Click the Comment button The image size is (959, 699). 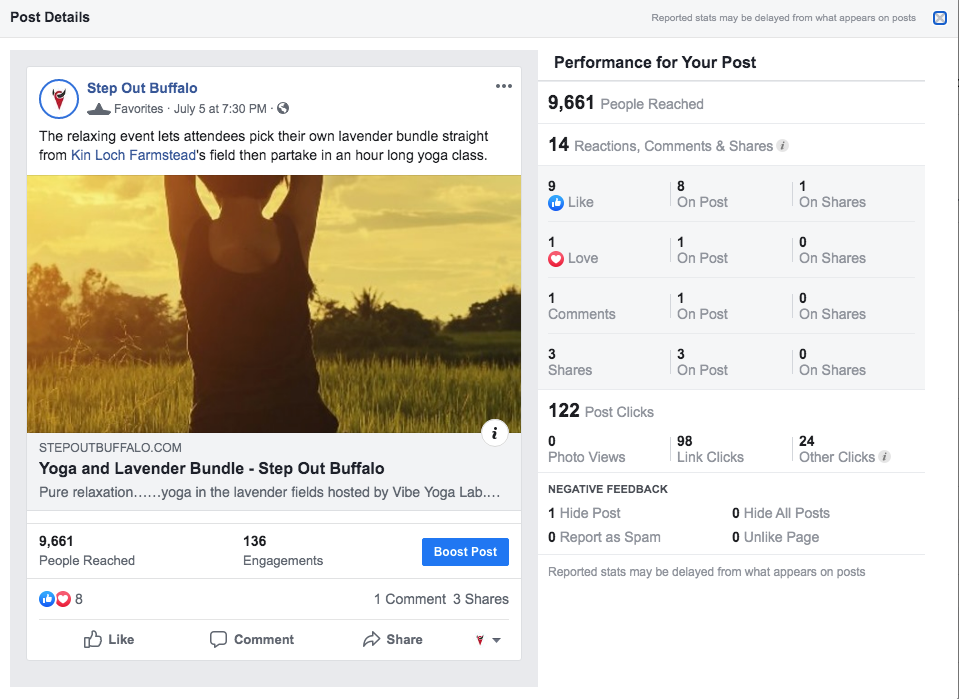pyautogui.click(x=251, y=640)
